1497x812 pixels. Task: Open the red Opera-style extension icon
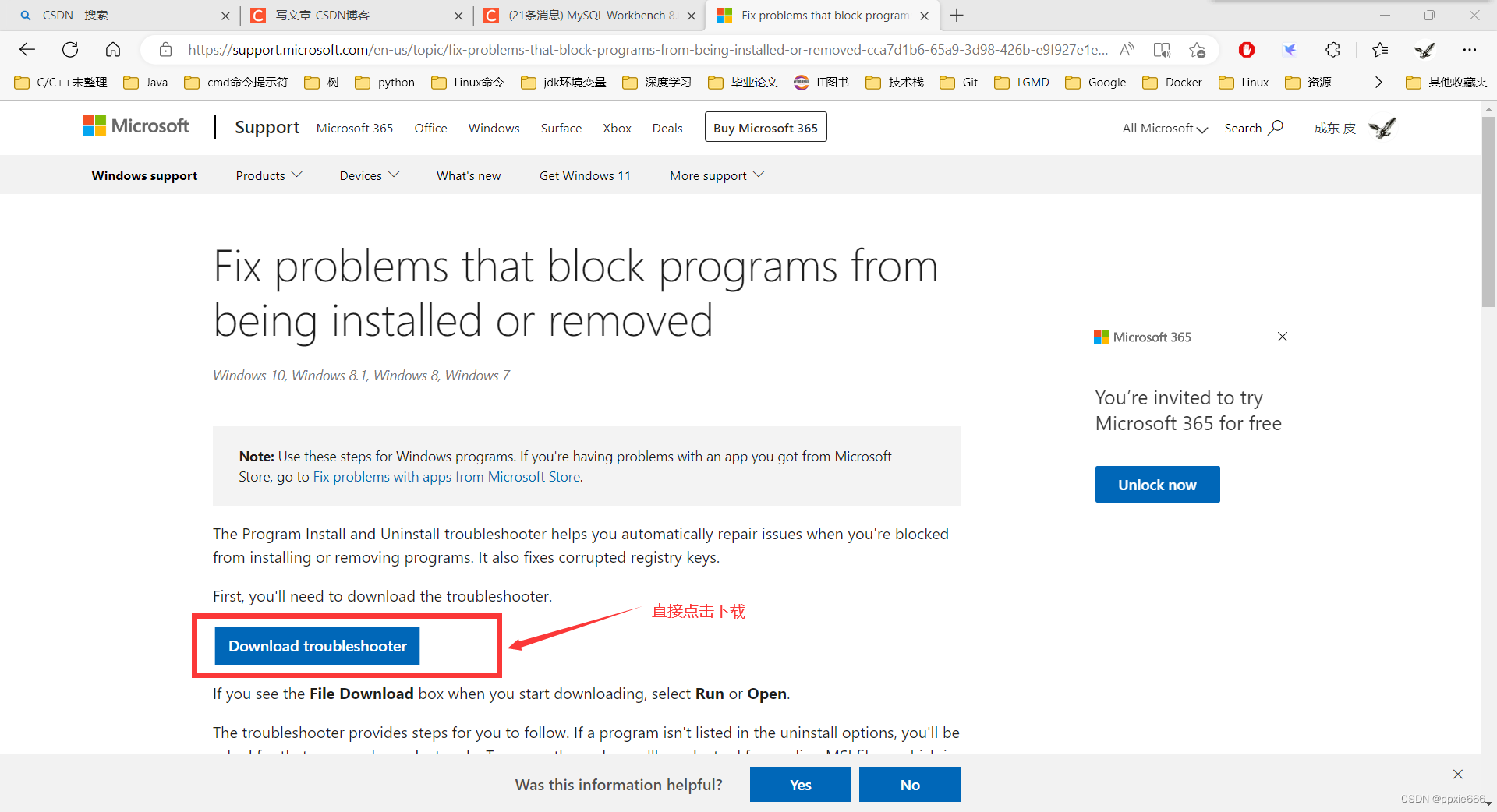[1247, 50]
